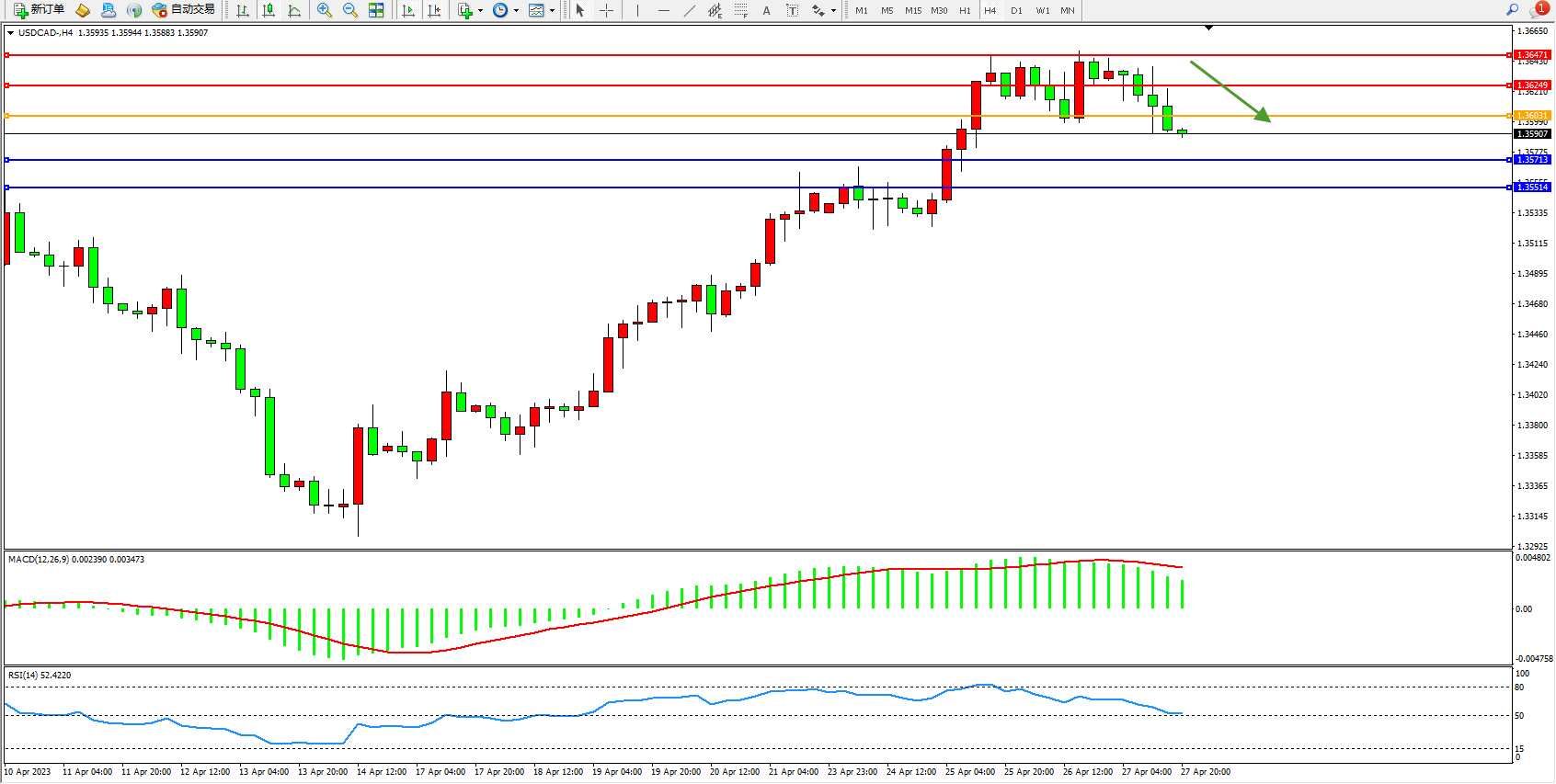
Task: Switch to the D1 timeframe
Action: 1016,11
